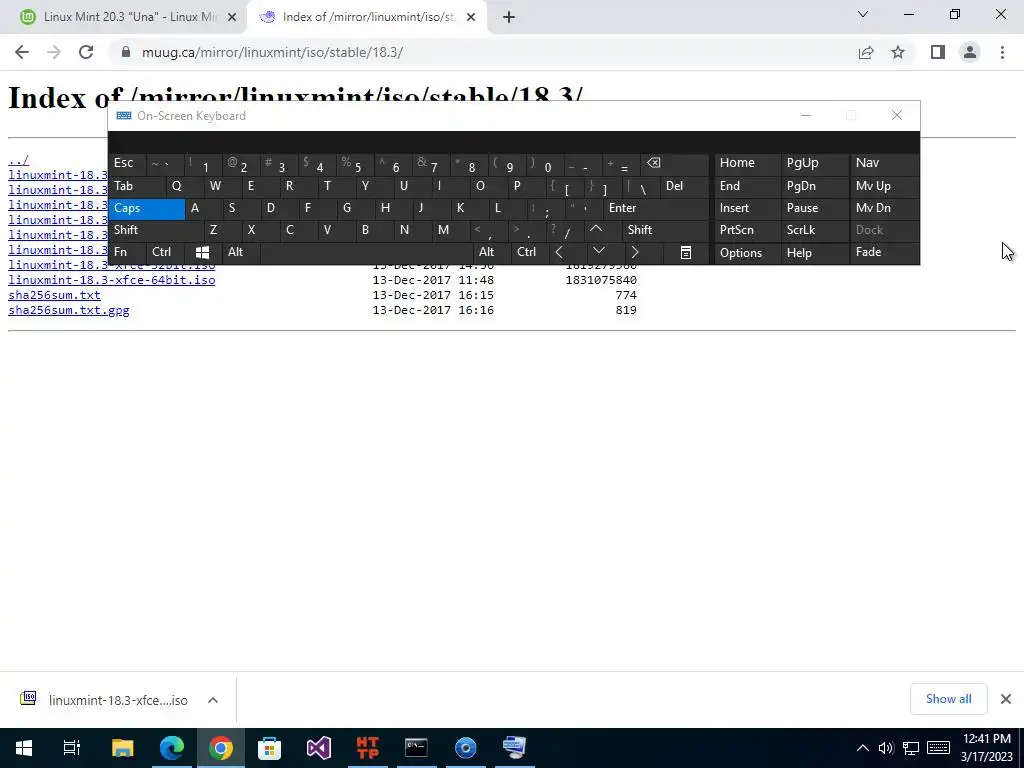The image size is (1024, 768).
Task: Close the Index of mirror tab
Action: pos(471,17)
